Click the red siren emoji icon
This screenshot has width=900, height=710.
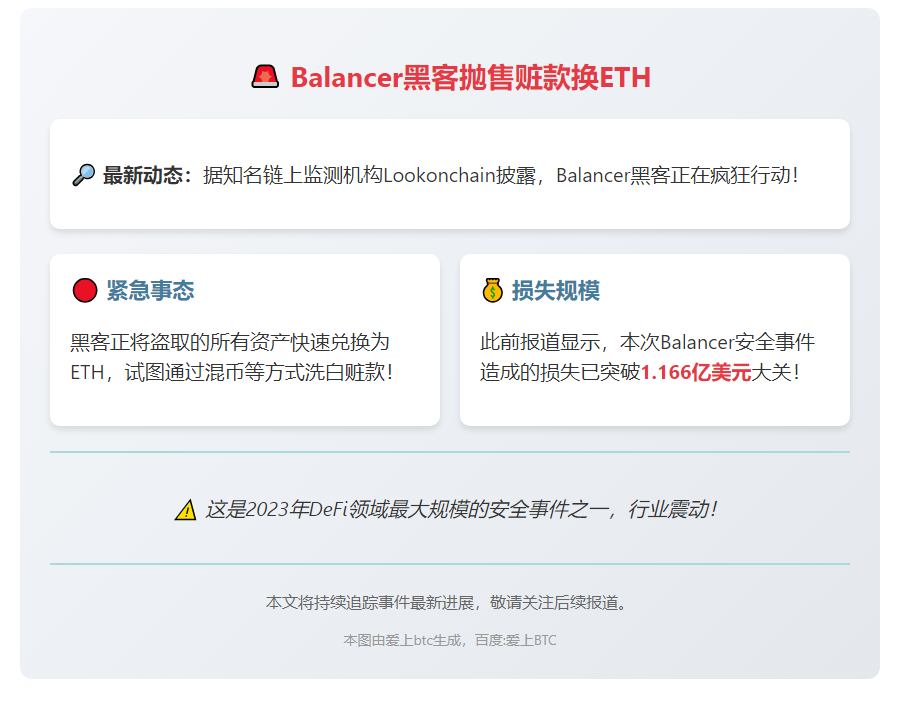point(265,77)
